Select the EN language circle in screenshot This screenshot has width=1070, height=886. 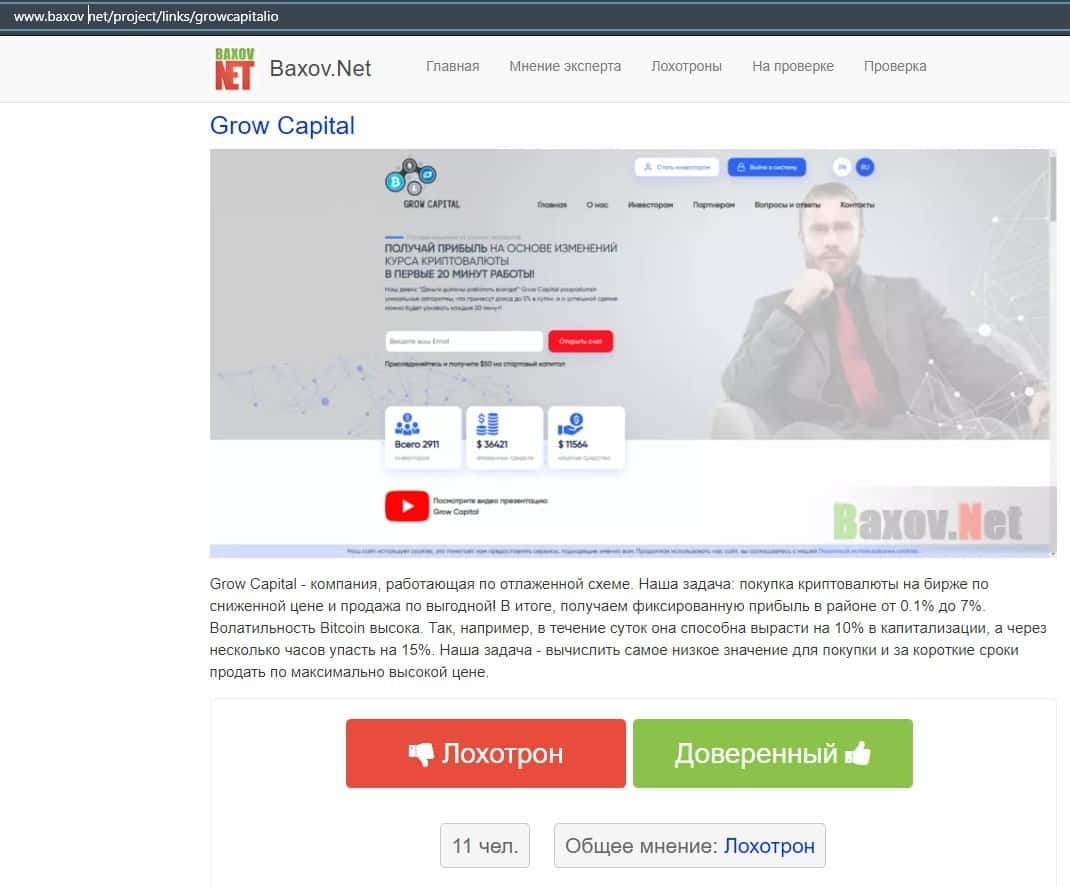pos(842,167)
